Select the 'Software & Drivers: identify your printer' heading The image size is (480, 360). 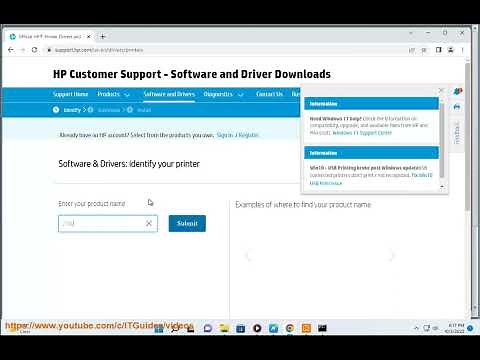pyautogui.click(x=129, y=164)
